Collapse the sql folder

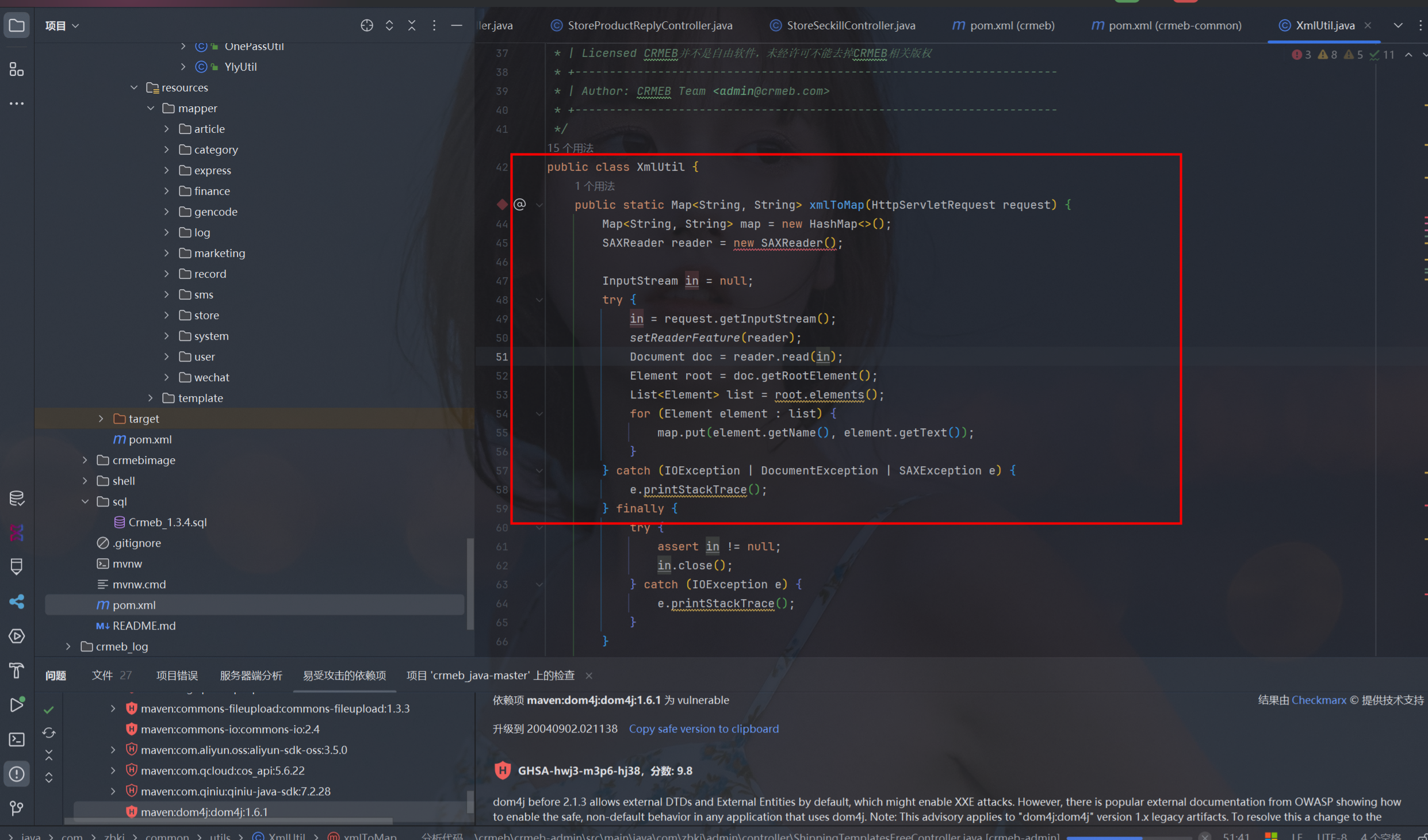pos(85,501)
